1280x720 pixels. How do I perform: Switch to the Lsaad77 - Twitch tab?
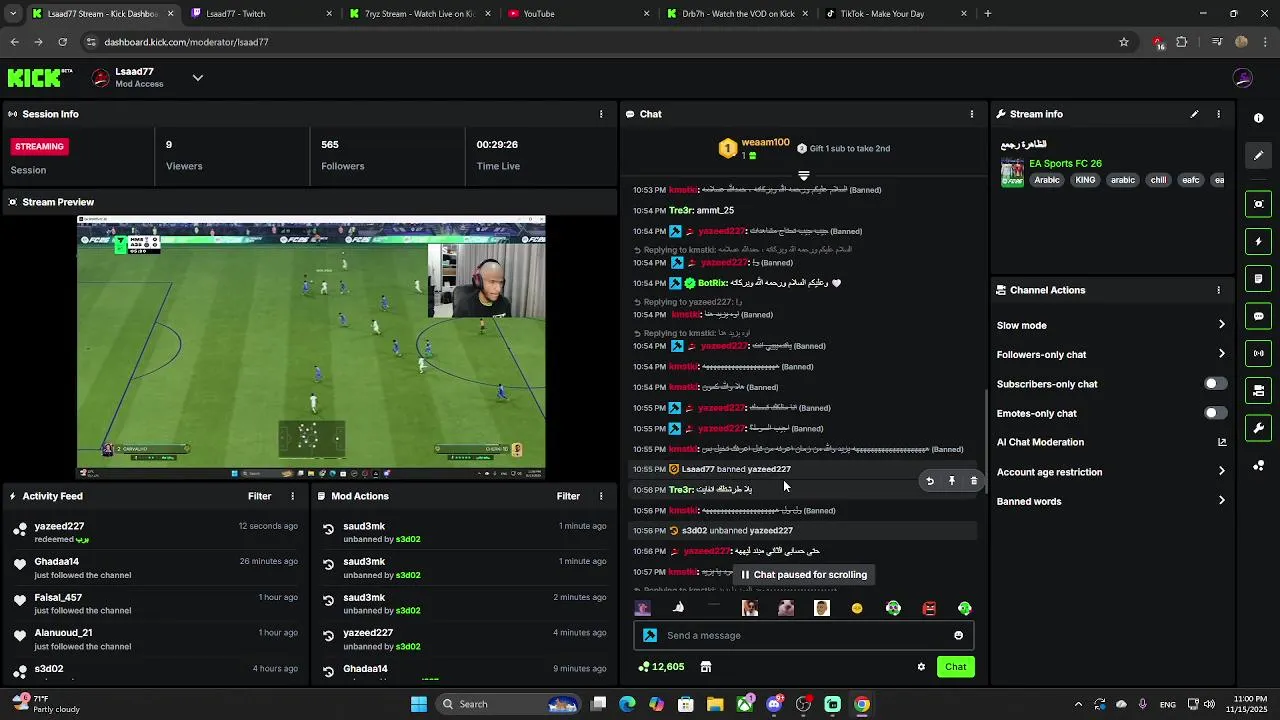[x=261, y=14]
